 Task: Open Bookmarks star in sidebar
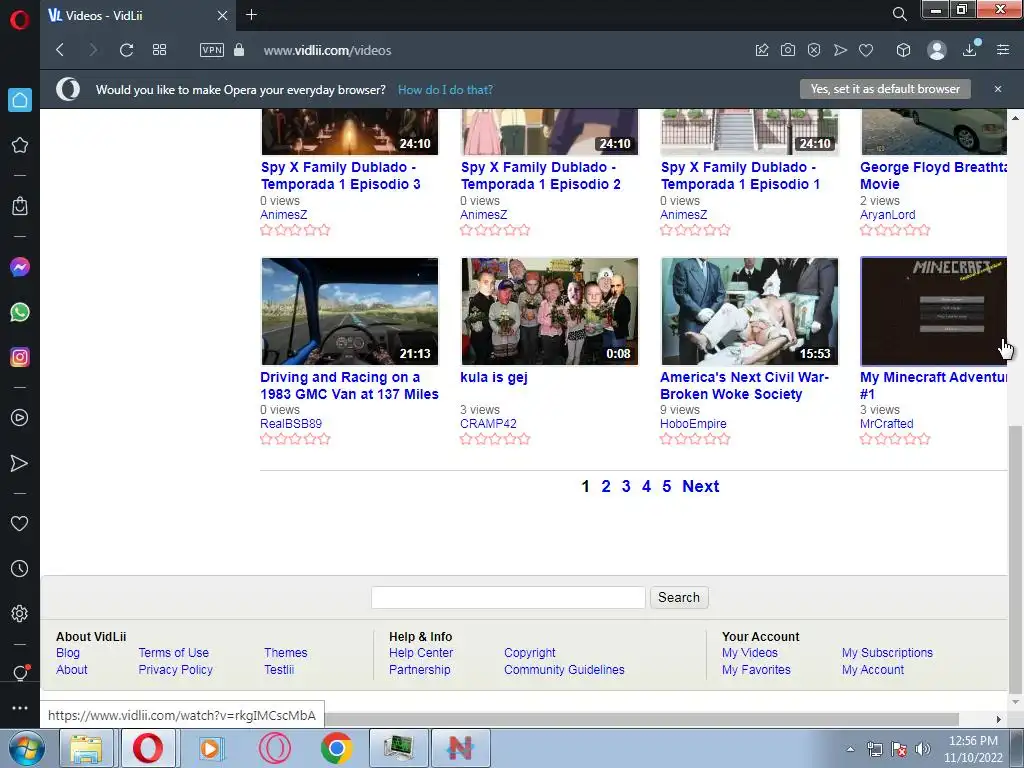(20, 145)
